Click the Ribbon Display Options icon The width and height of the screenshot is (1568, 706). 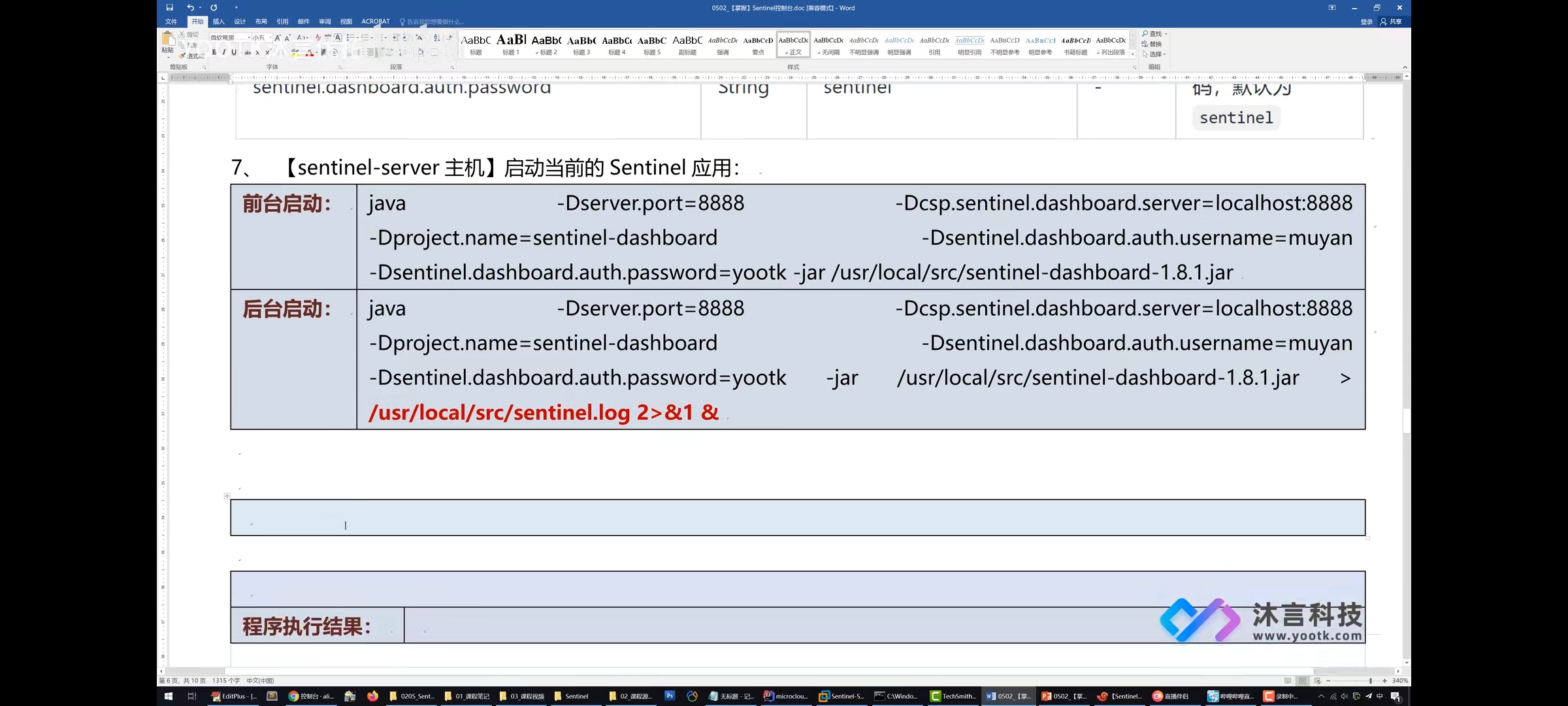point(1332,8)
